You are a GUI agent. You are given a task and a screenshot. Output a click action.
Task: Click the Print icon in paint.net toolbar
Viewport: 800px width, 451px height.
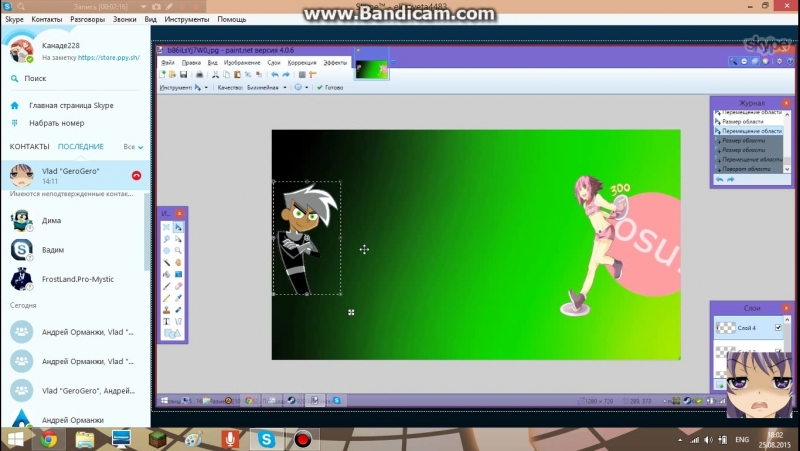click(199, 74)
